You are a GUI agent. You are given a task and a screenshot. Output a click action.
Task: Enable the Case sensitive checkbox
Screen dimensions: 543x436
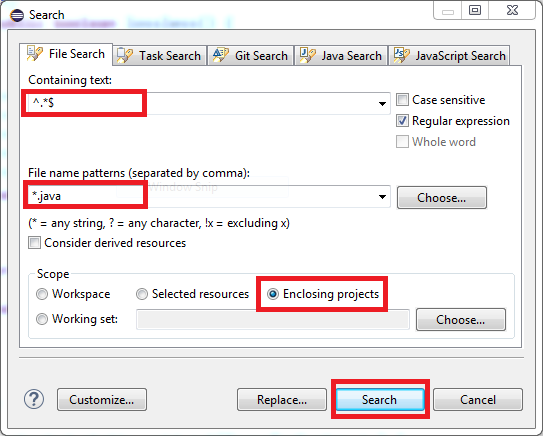402,100
